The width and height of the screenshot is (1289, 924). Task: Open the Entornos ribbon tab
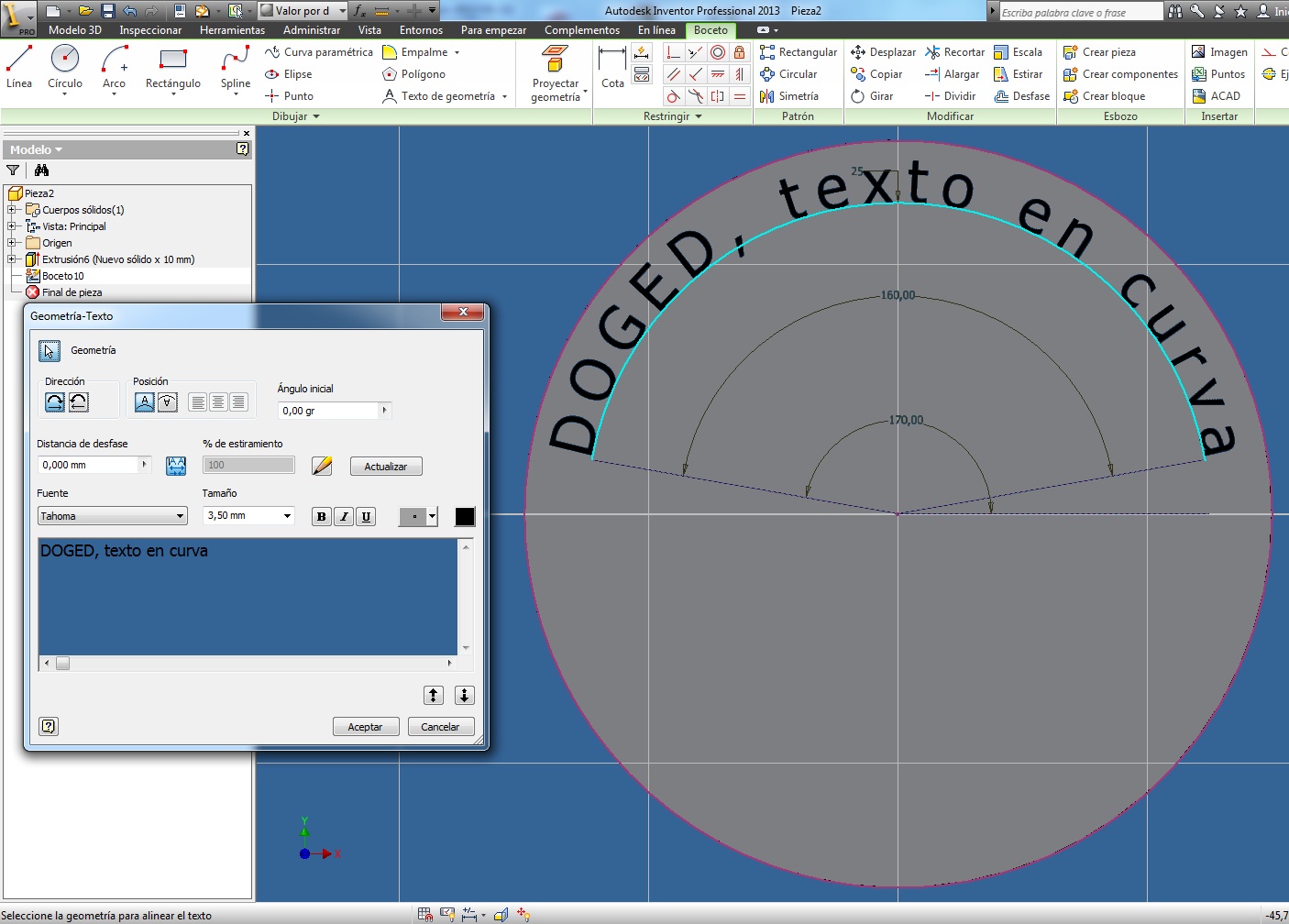pyautogui.click(x=421, y=30)
